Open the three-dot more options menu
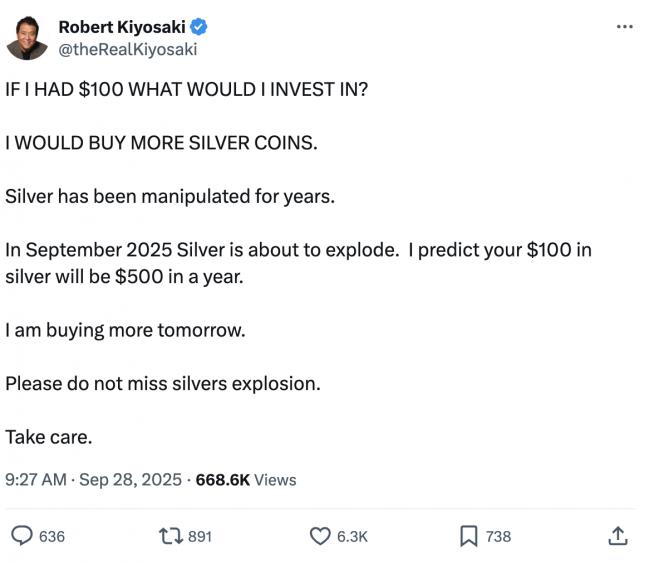Image resolution: width=649 pixels, height=564 pixels. [x=625, y=26]
